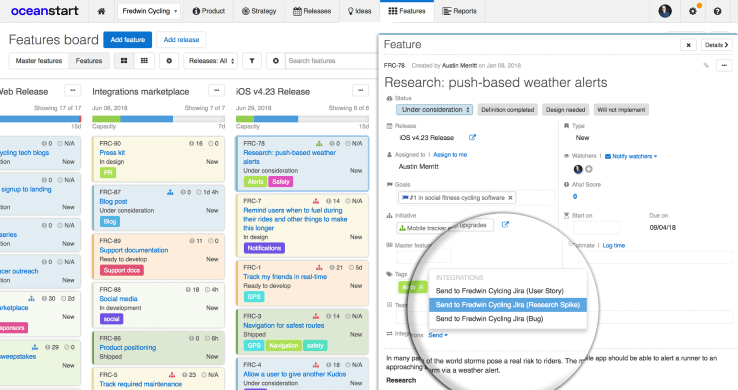Screen dimensions: 738x390
Task: Open the Releases: All filter dropdown
Action: coord(211,61)
